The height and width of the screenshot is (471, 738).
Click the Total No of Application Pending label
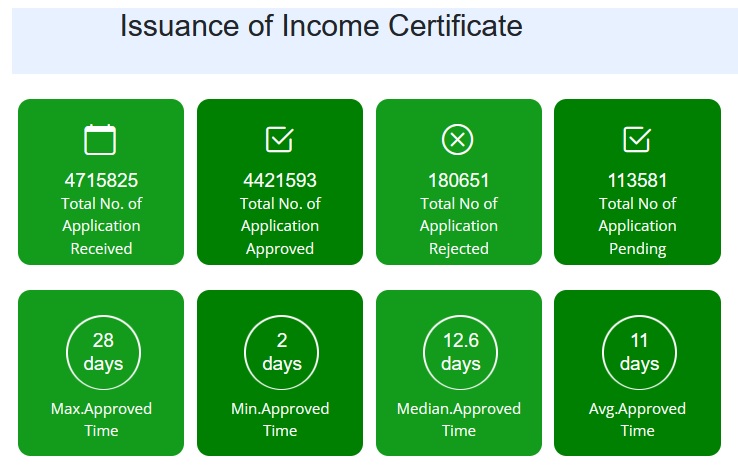[637, 226]
